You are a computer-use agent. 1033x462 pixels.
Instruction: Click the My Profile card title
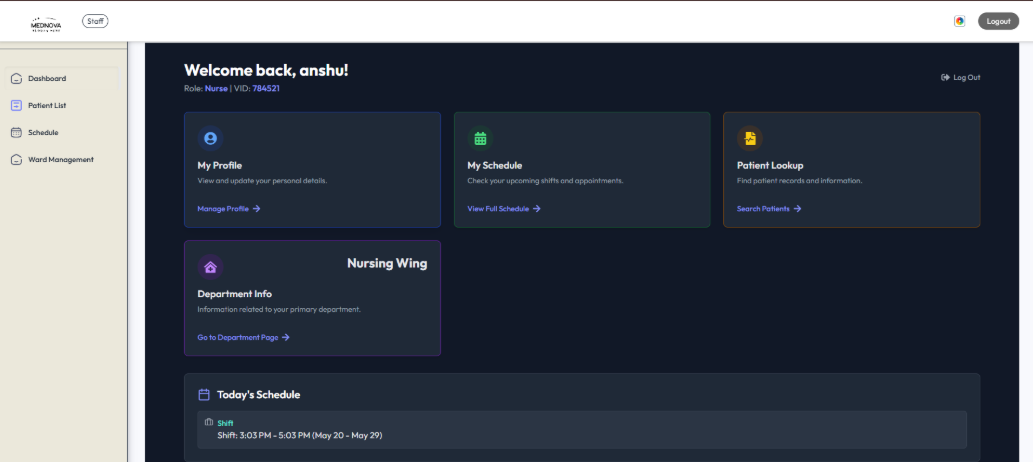tap(220, 165)
